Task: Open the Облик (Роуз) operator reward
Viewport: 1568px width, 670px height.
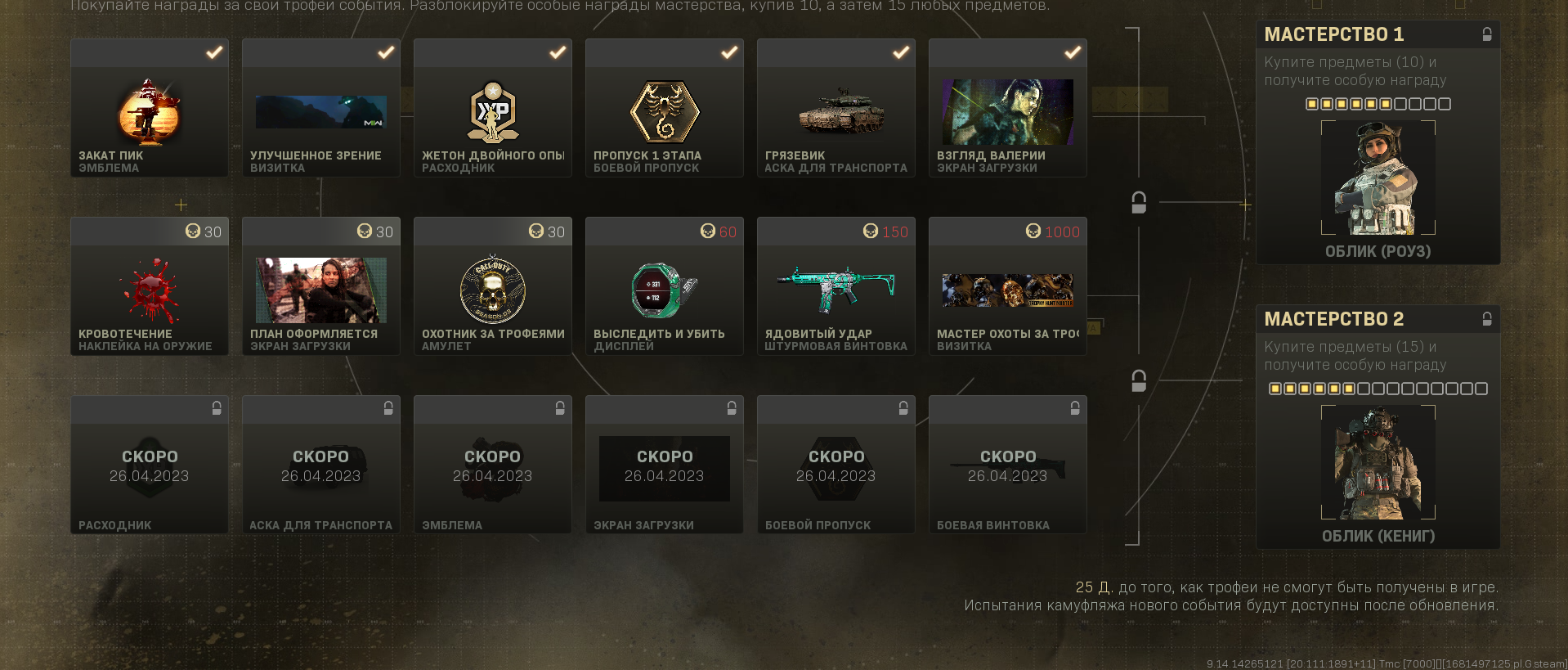Action: click(x=1378, y=178)
